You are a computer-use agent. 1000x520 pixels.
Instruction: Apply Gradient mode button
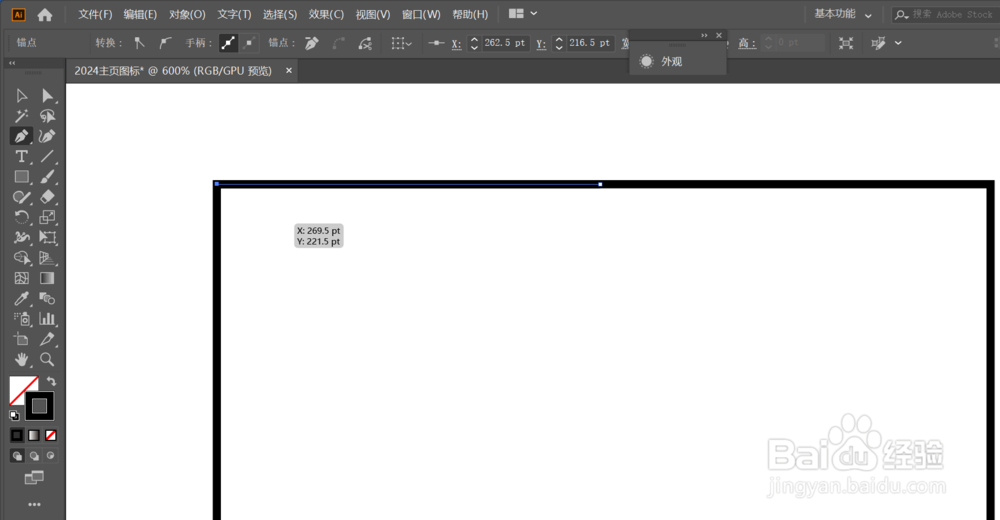tap(34, 435)
